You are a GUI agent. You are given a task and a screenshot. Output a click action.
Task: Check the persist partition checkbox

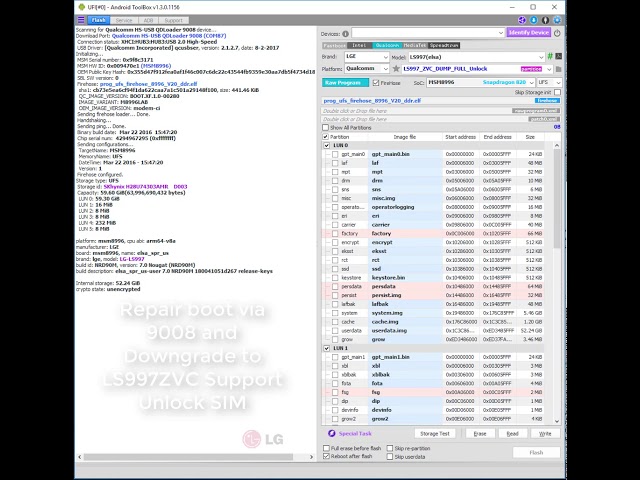click(x=335, y=295)
